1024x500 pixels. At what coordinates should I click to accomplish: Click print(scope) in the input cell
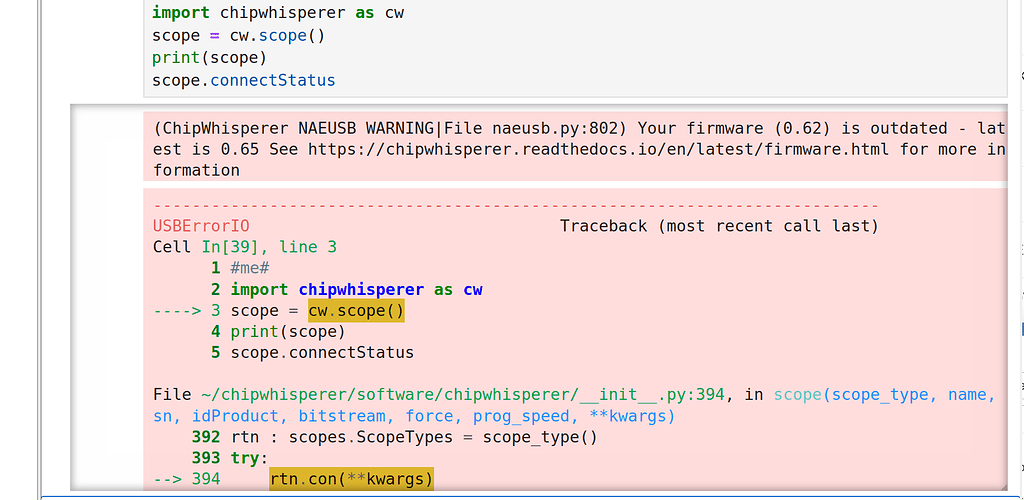209,57
